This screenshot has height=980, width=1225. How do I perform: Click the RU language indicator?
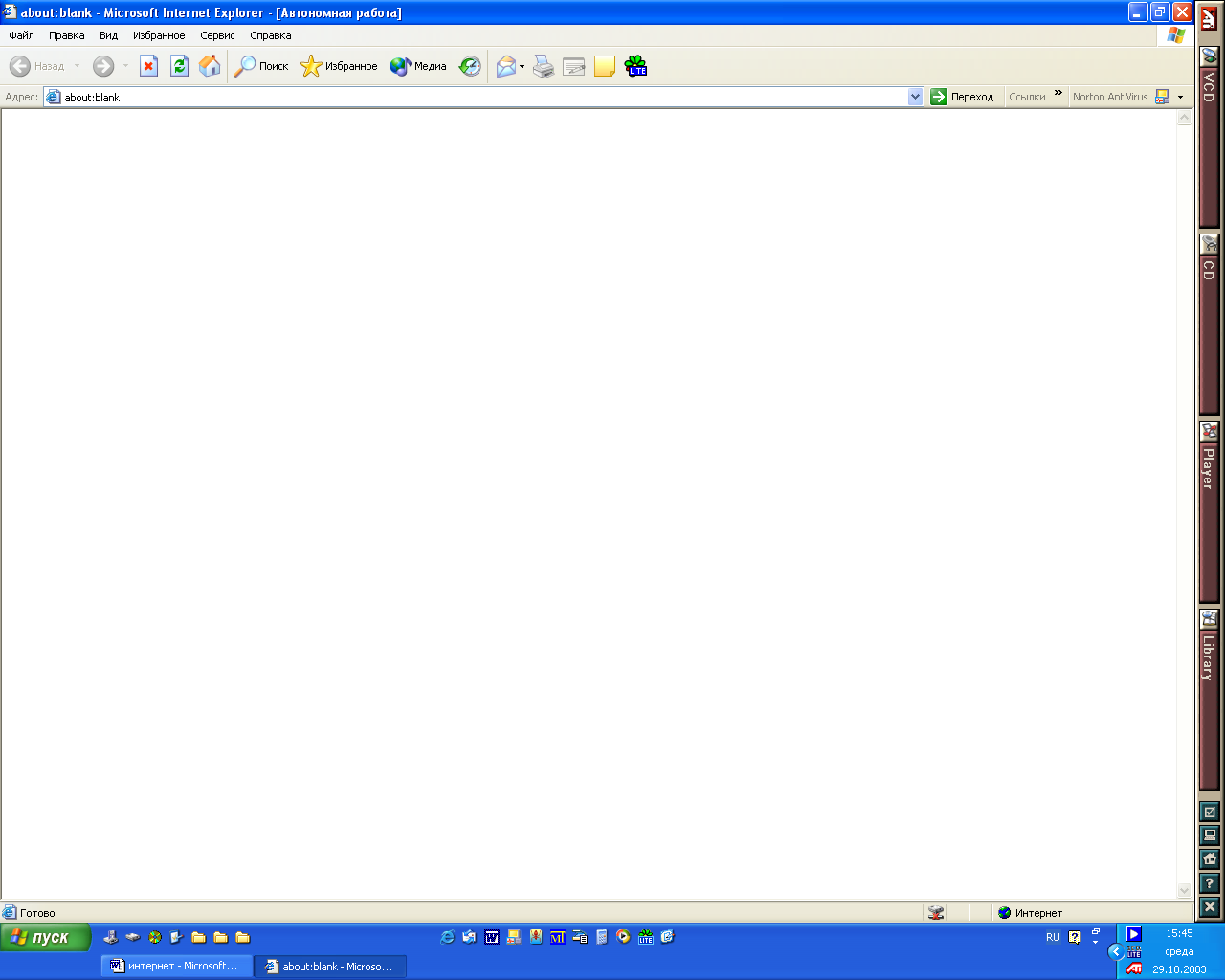click(1053, 937)
